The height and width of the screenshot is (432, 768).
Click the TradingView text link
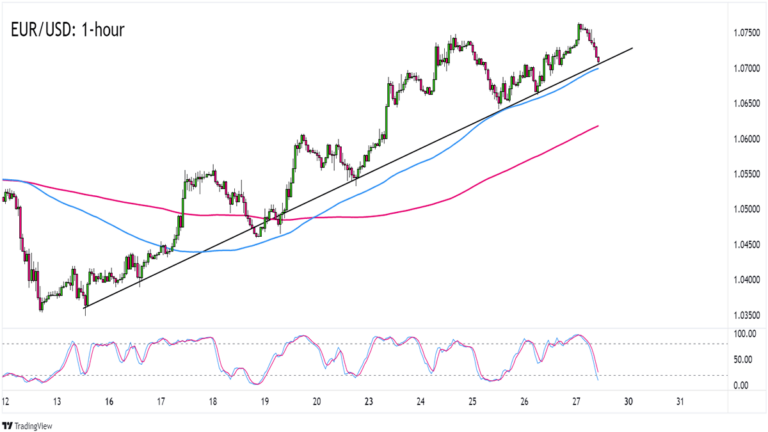point(33,426)
